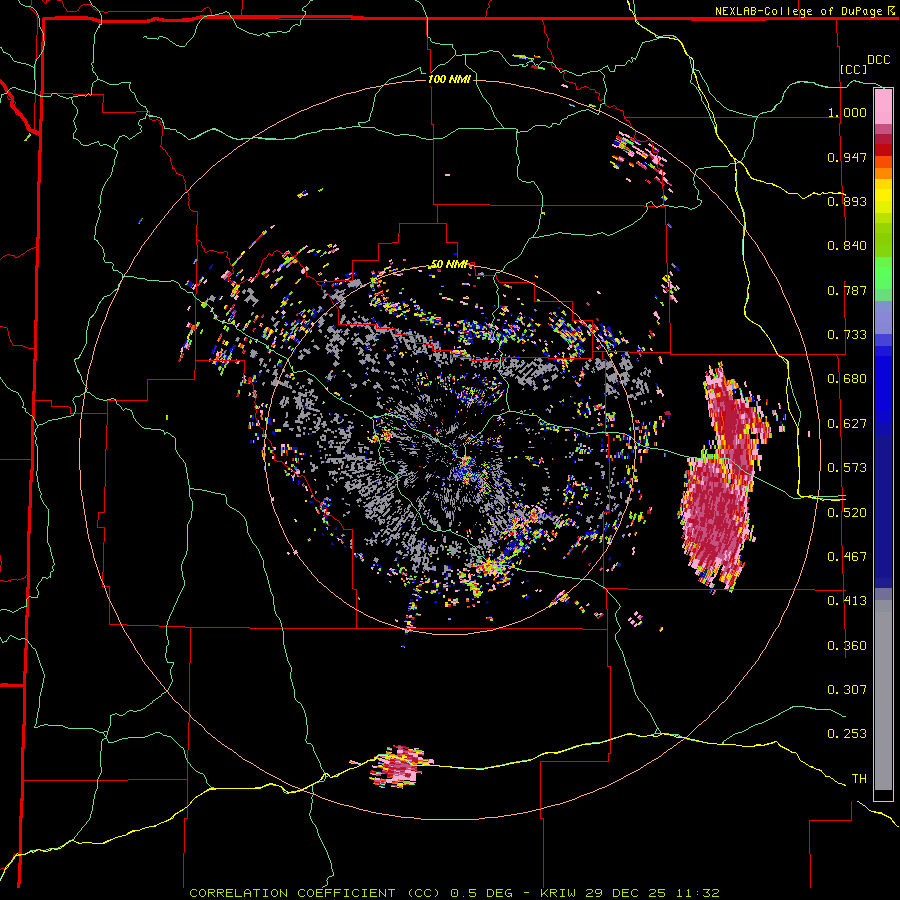The height and width of the screenshot is (900, 900).
Task: Click the 0.253 legend value
Action: tap(847, 734)
